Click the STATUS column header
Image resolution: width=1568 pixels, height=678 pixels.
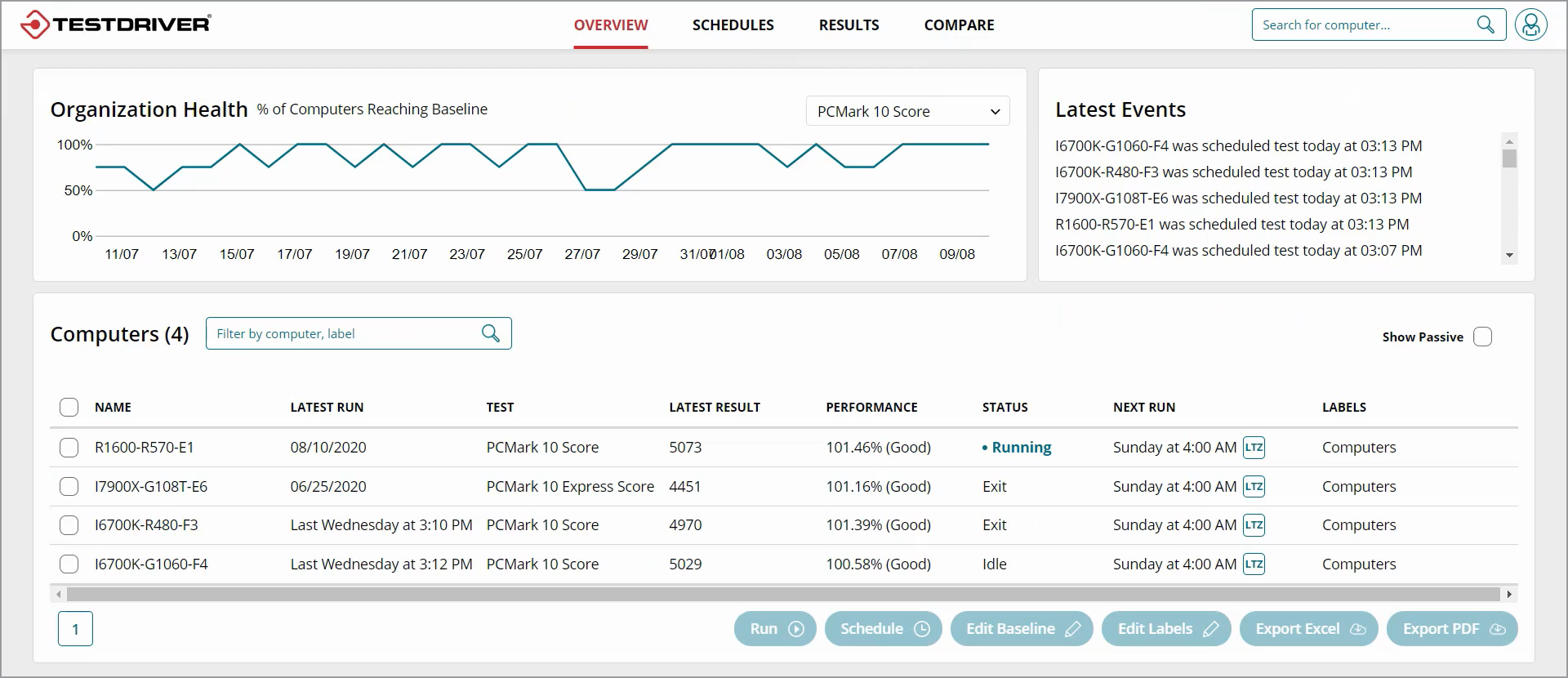pos(1004,407)
